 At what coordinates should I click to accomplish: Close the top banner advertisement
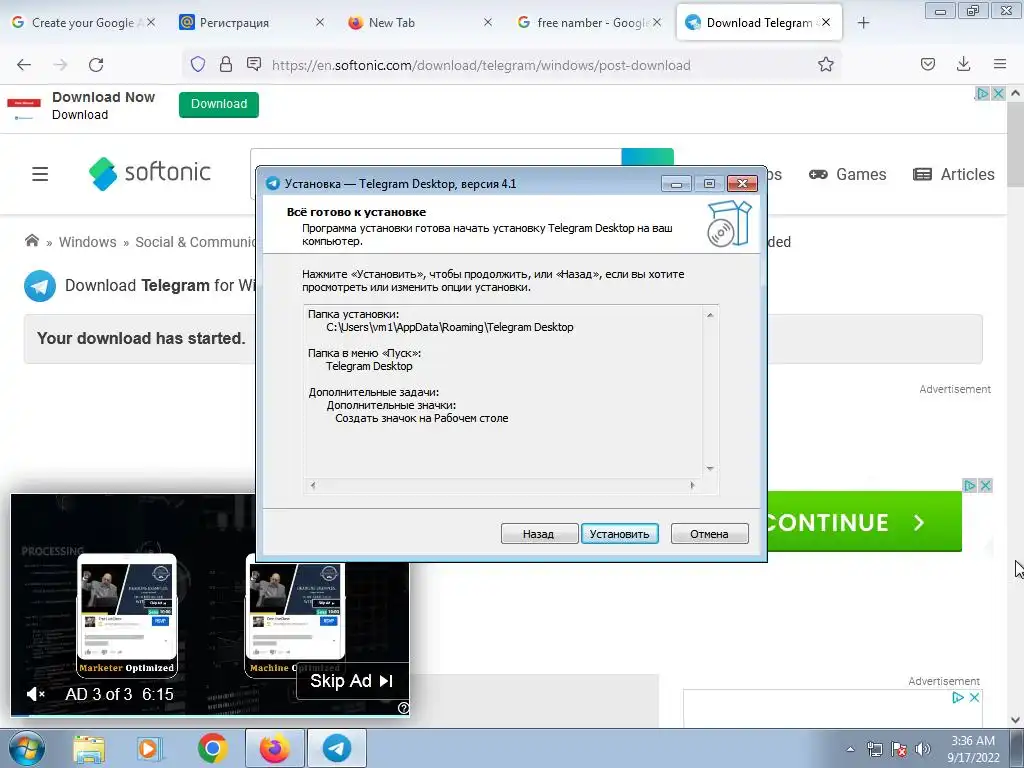[x=998, y=93]
